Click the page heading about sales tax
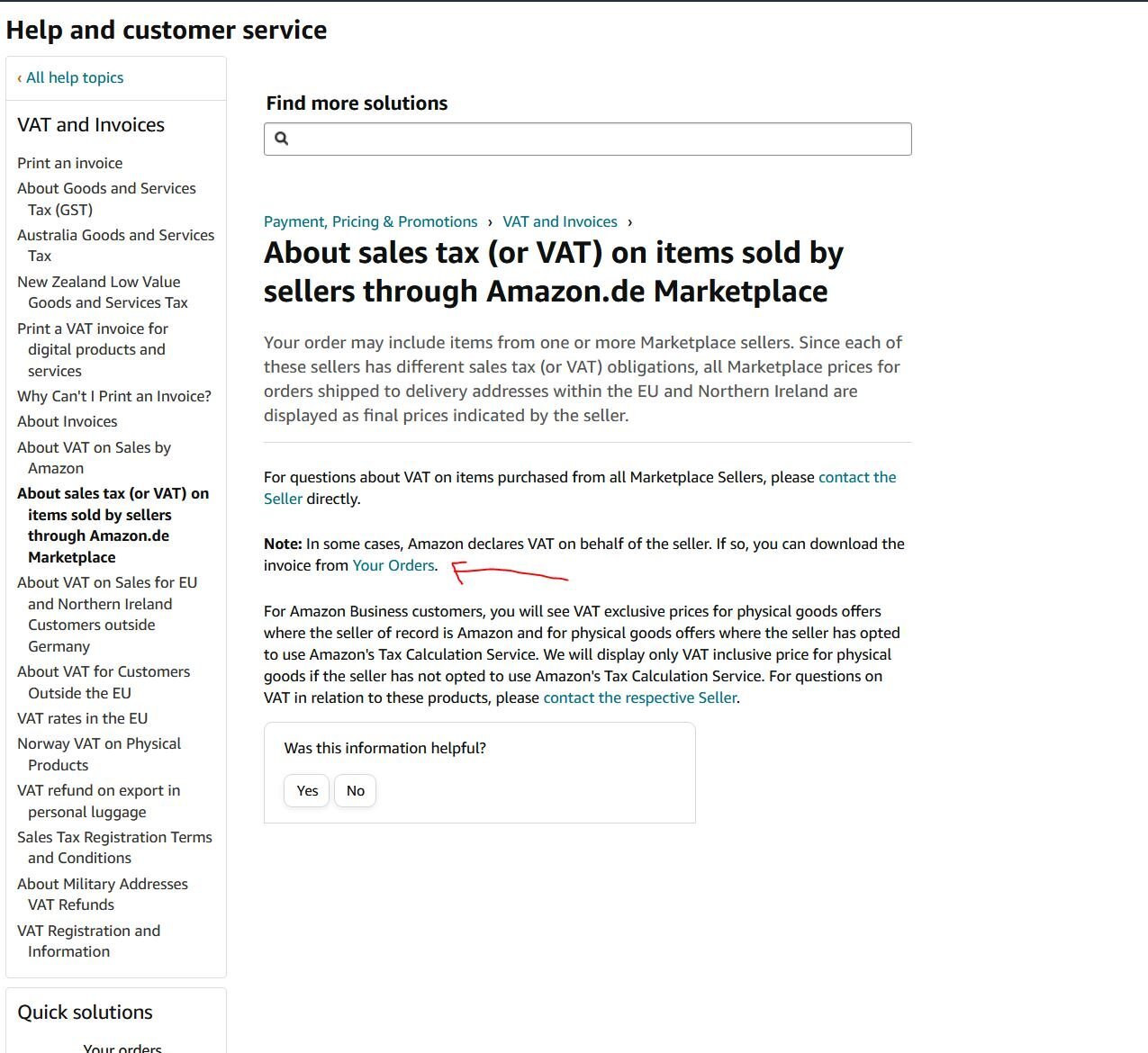Viewport: 1148px width, 1053px height. pos(553,272)
